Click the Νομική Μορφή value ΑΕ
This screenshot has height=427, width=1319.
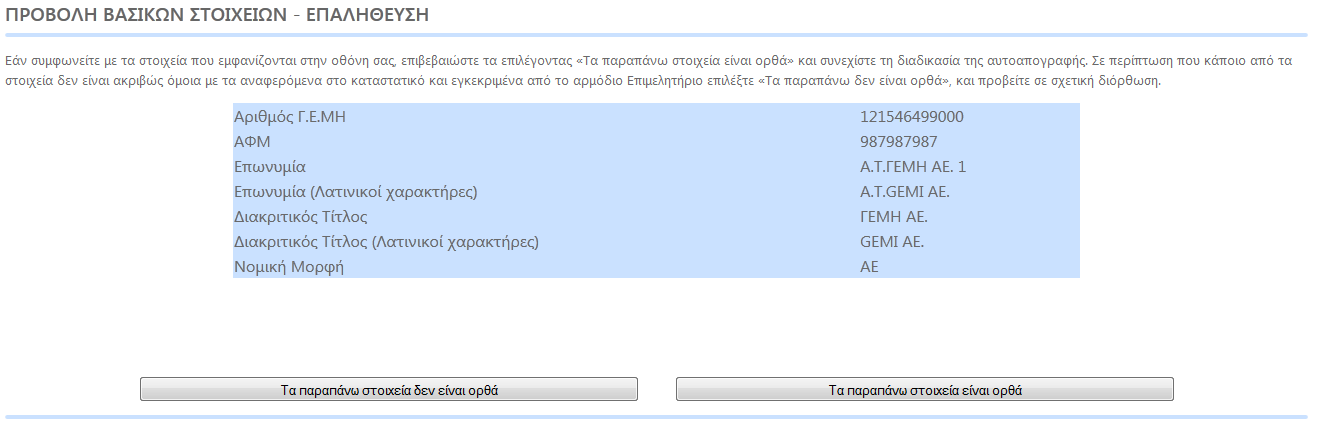869,267
